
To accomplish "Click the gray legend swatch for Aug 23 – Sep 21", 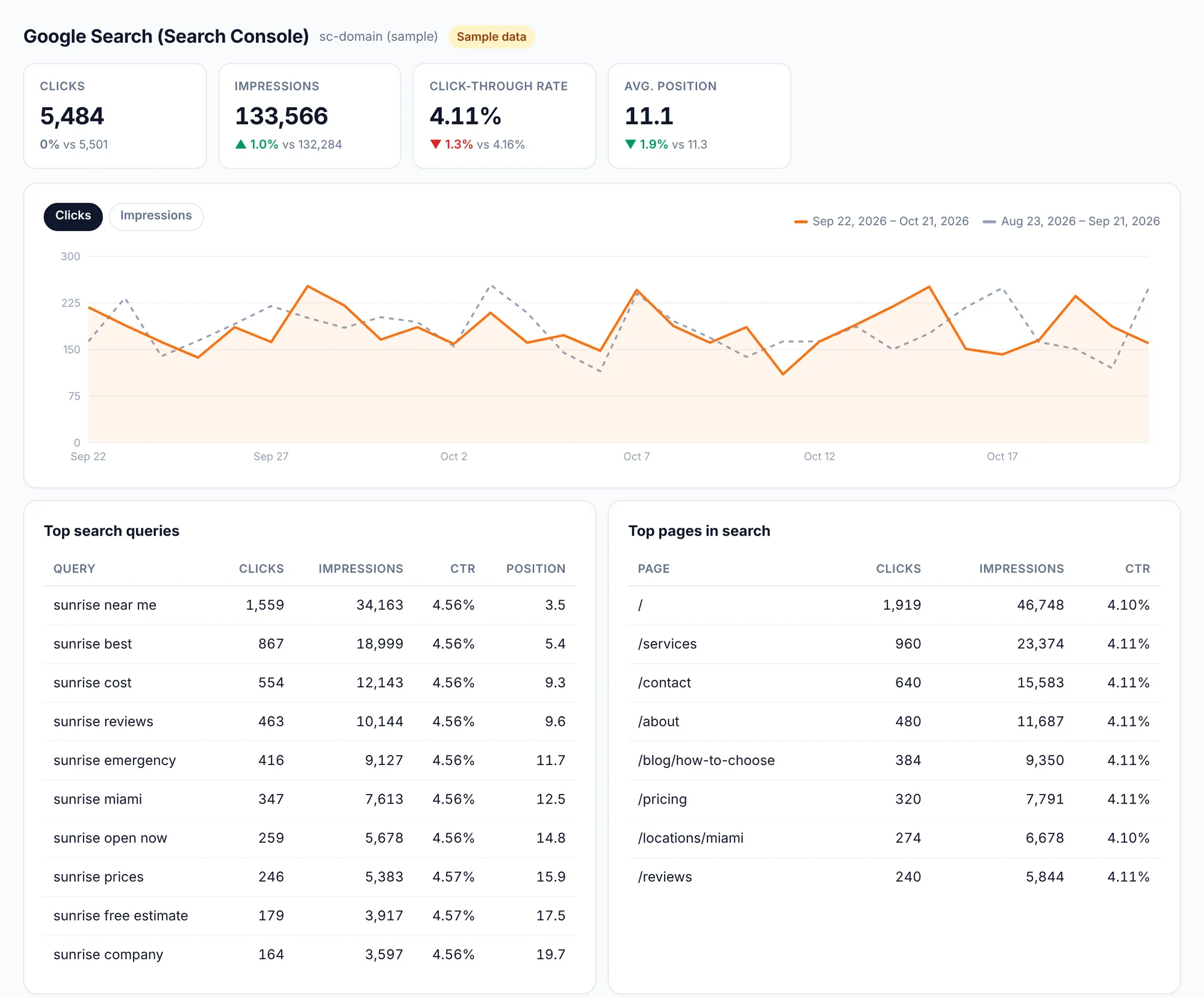I will (x=989, y=222).
